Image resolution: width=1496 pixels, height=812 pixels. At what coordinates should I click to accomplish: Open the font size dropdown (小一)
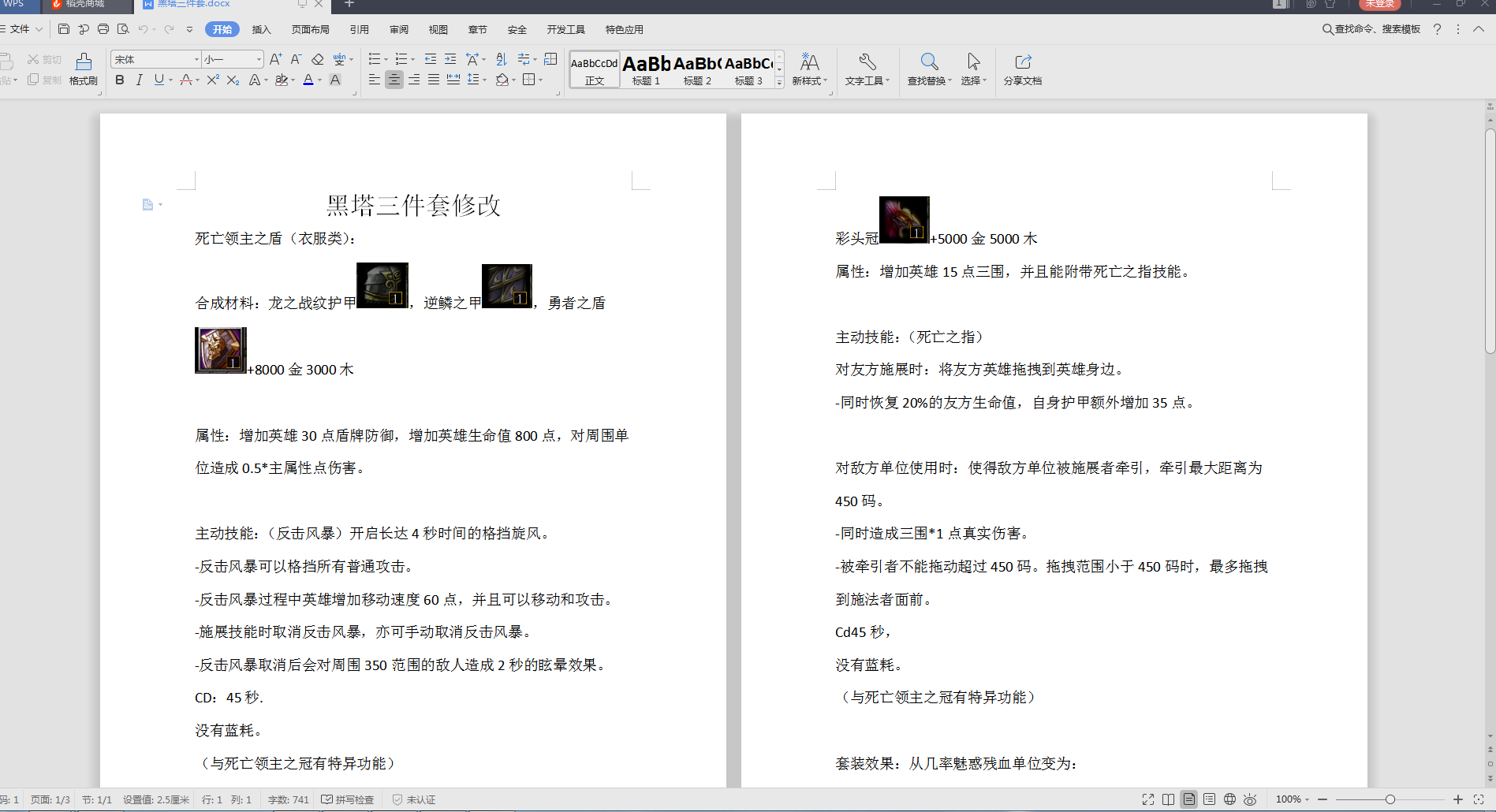(258, 59)
